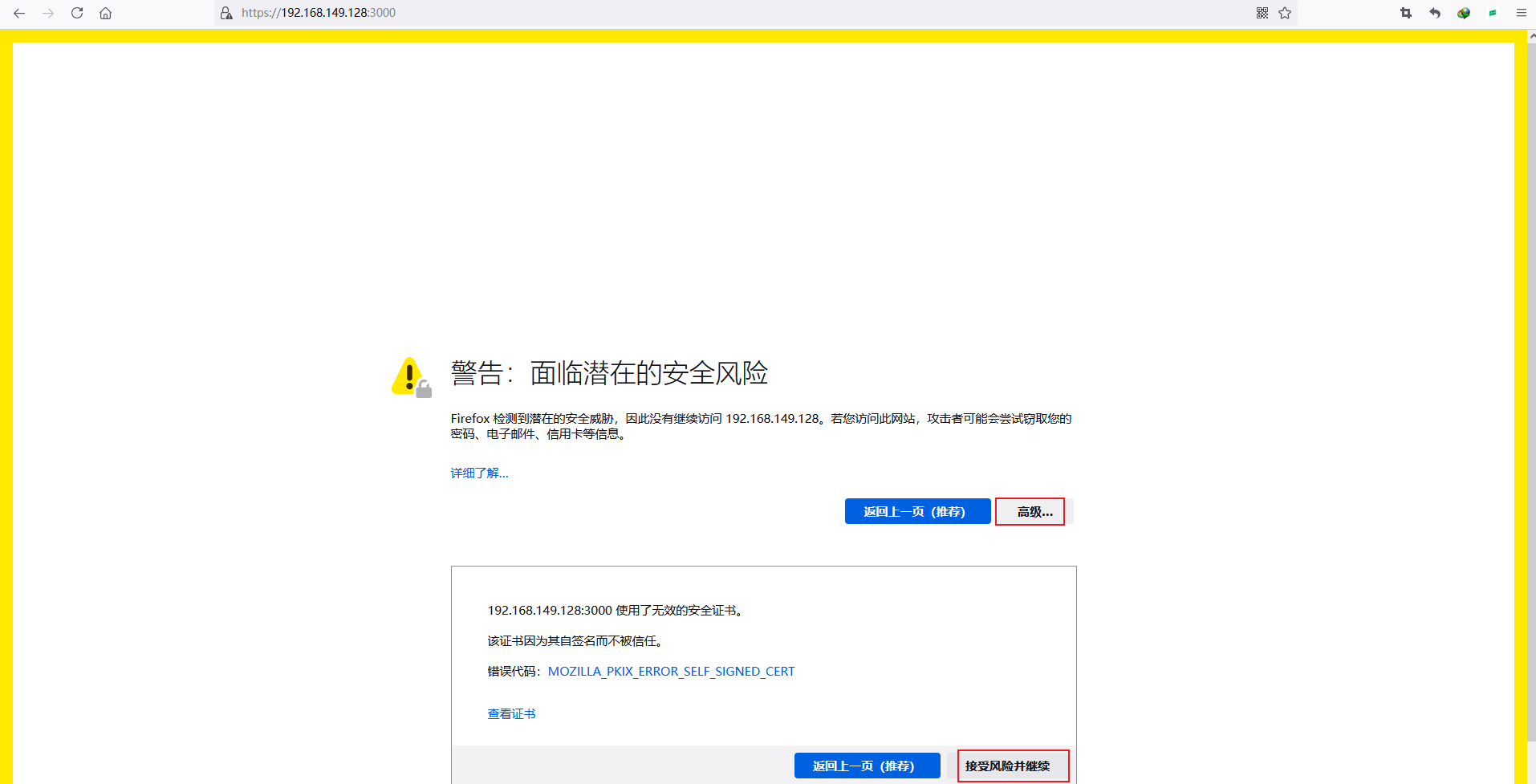
Task: Click the green flag extension icon
Action: coord(1493,13)
